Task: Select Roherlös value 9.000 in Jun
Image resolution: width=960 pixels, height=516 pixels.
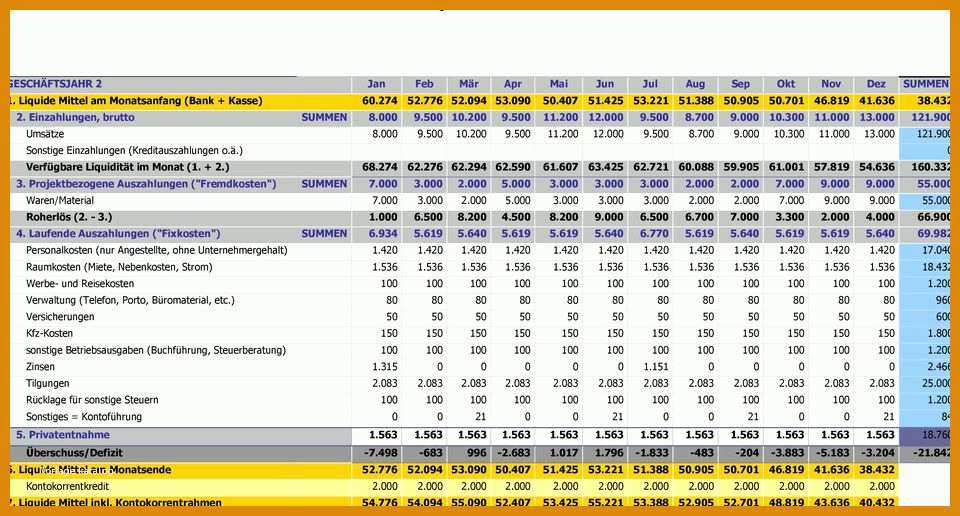Action: (x=609, y=217)
